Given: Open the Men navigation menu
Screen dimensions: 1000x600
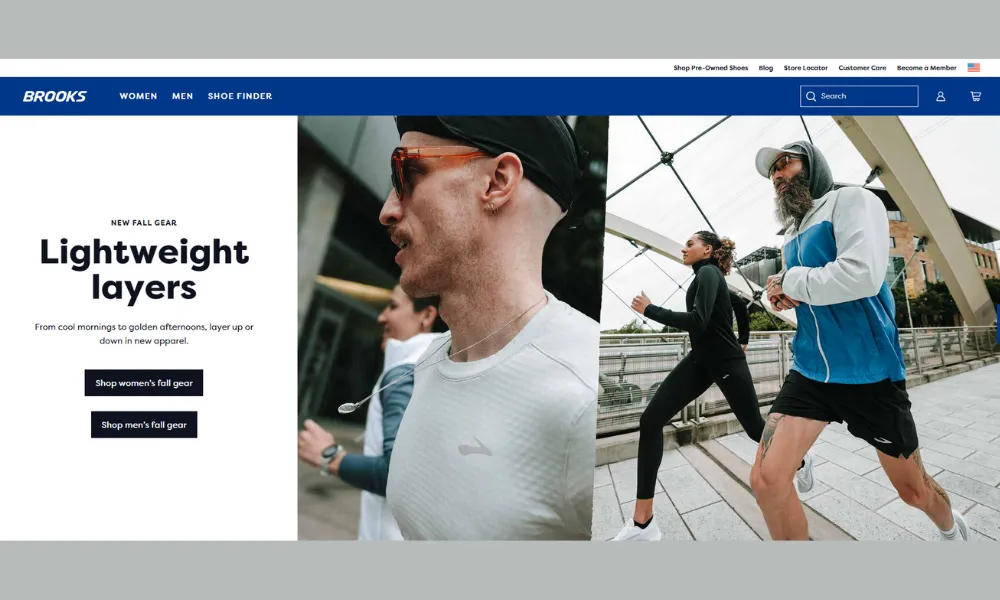Looking at the screenshot, I should click(182, 96).
